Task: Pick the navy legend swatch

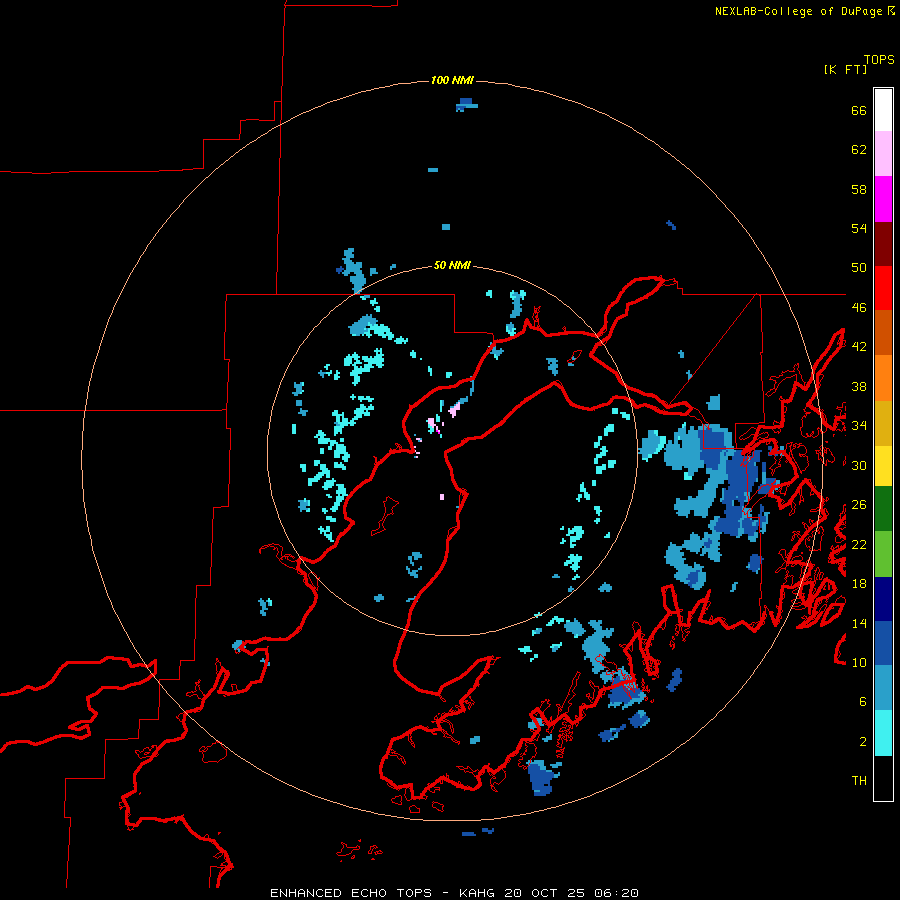Action: pyautogui.click(x=883, y=599)
